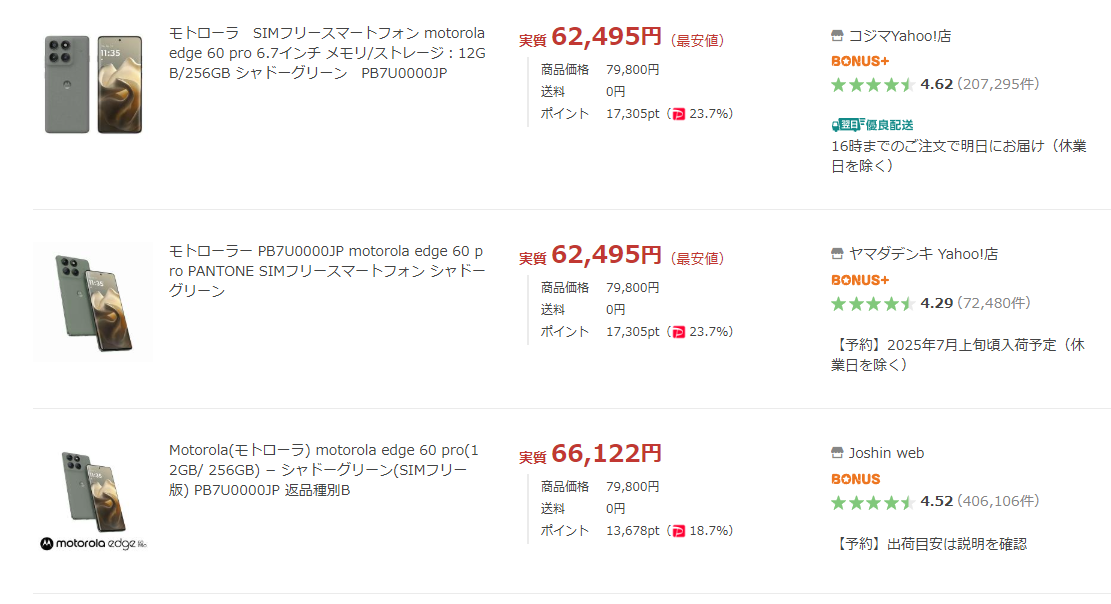Click the second product thumbnail with tilted phones
1111x604 pixels.
click(x=94, y=302)
